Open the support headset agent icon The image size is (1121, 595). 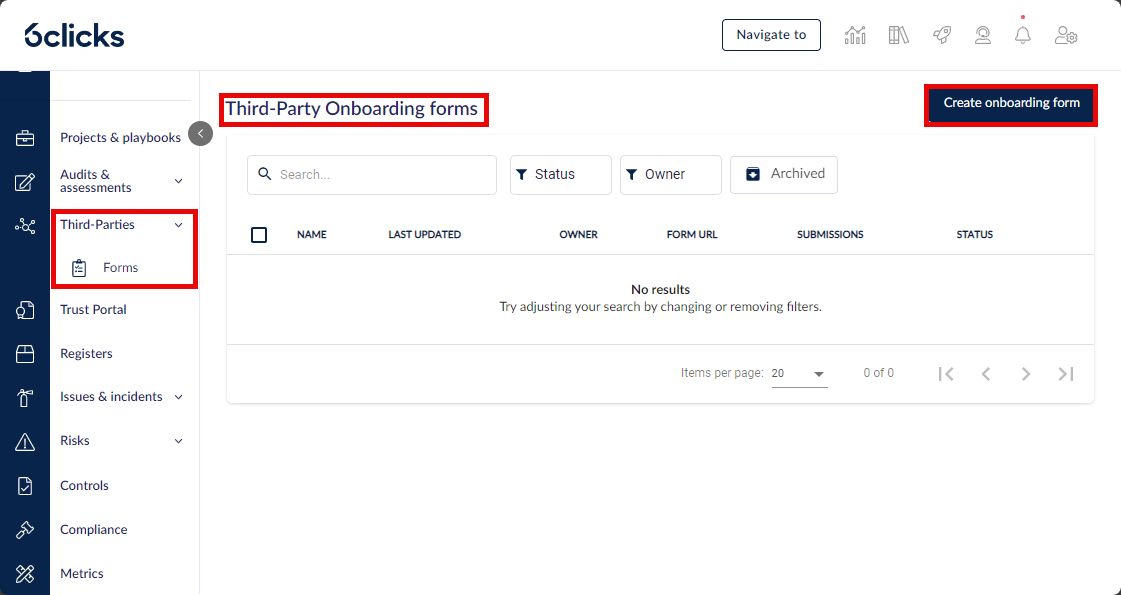coord(983,35)
